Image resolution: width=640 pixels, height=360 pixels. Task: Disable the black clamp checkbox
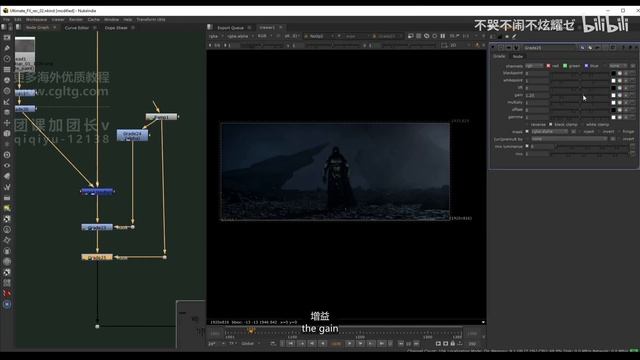point(551,124)
